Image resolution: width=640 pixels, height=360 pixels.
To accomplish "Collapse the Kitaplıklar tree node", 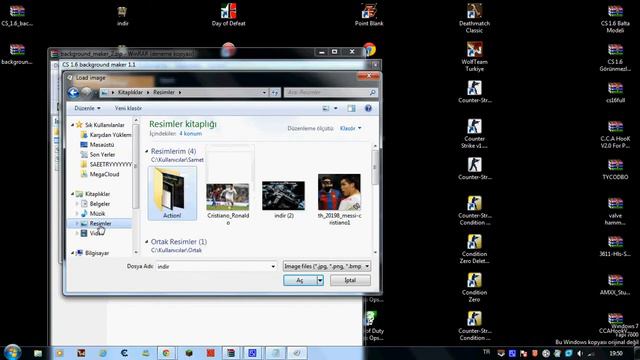I will 73,194.
